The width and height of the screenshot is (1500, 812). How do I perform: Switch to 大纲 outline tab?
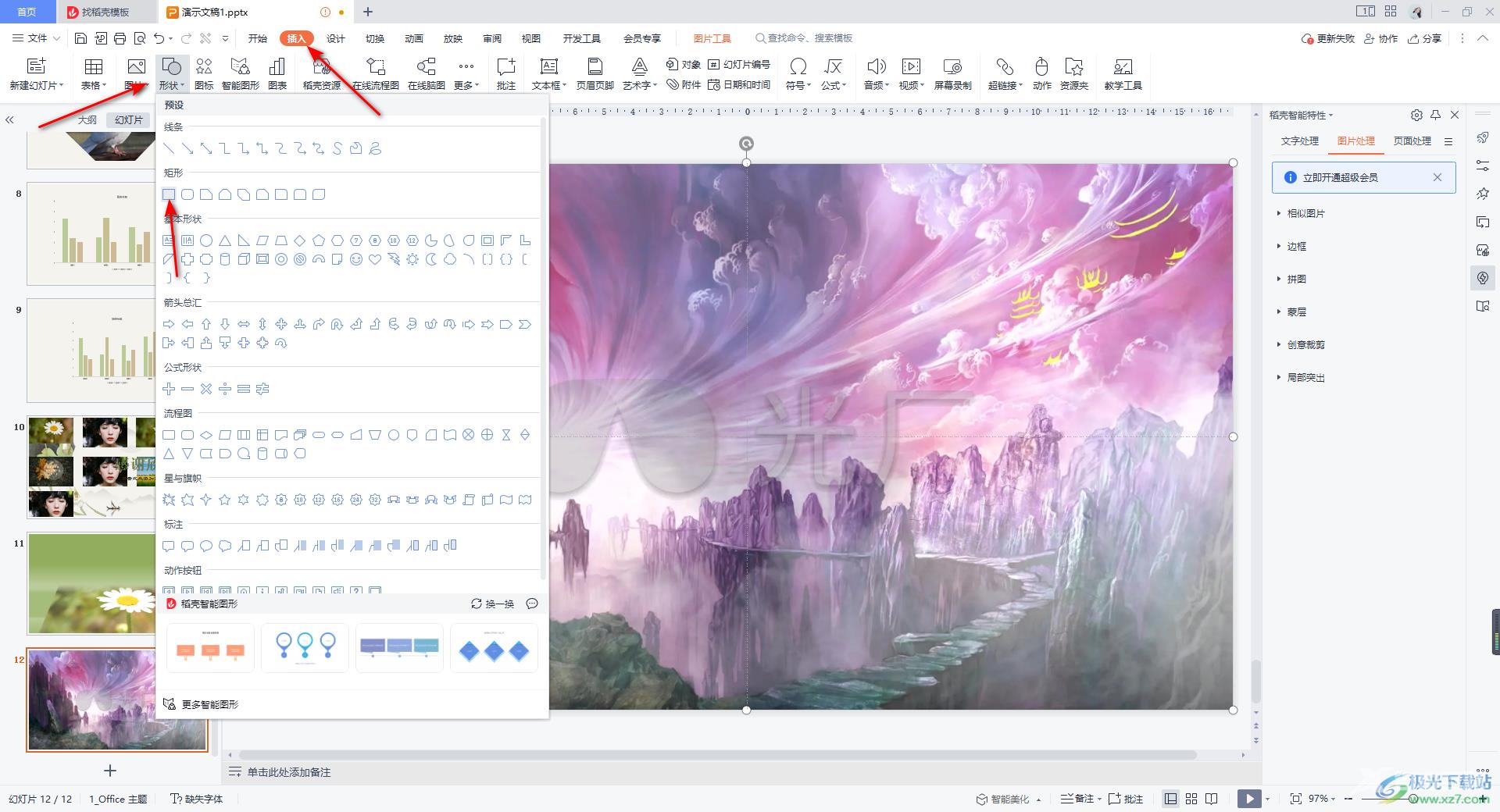pos(87,119)
